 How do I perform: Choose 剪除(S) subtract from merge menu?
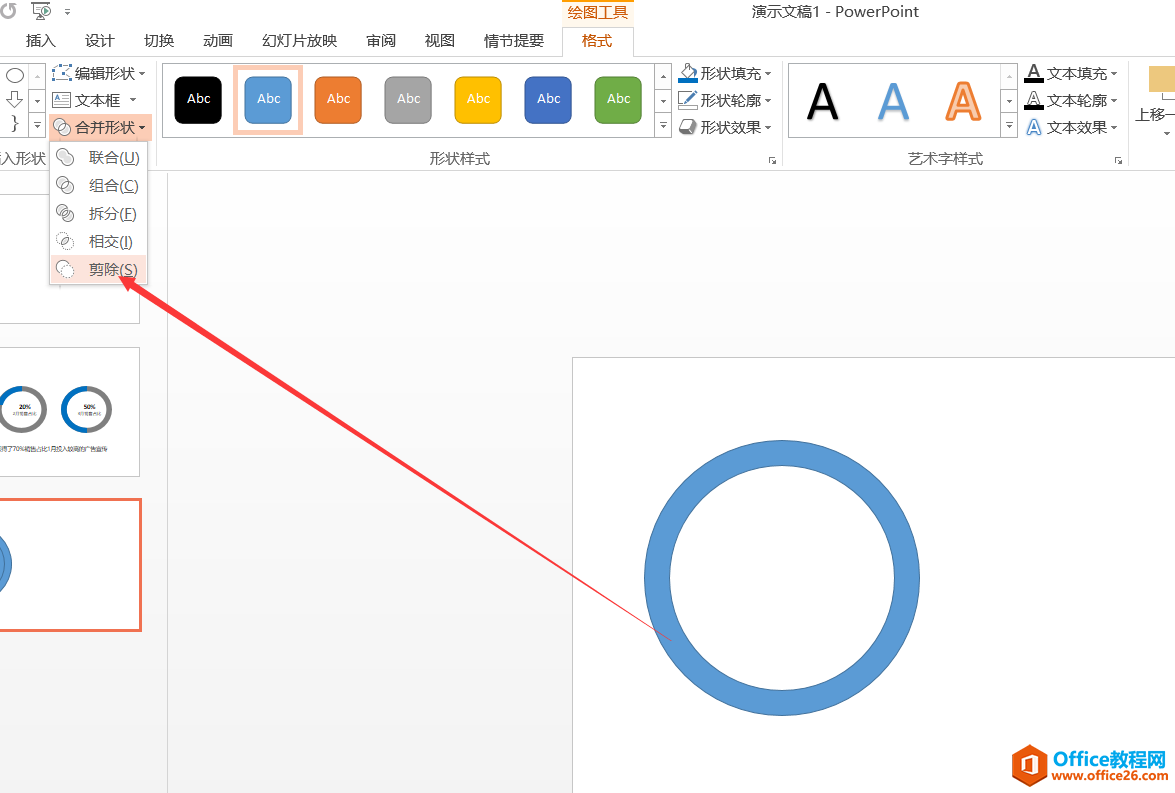point(98,269)
